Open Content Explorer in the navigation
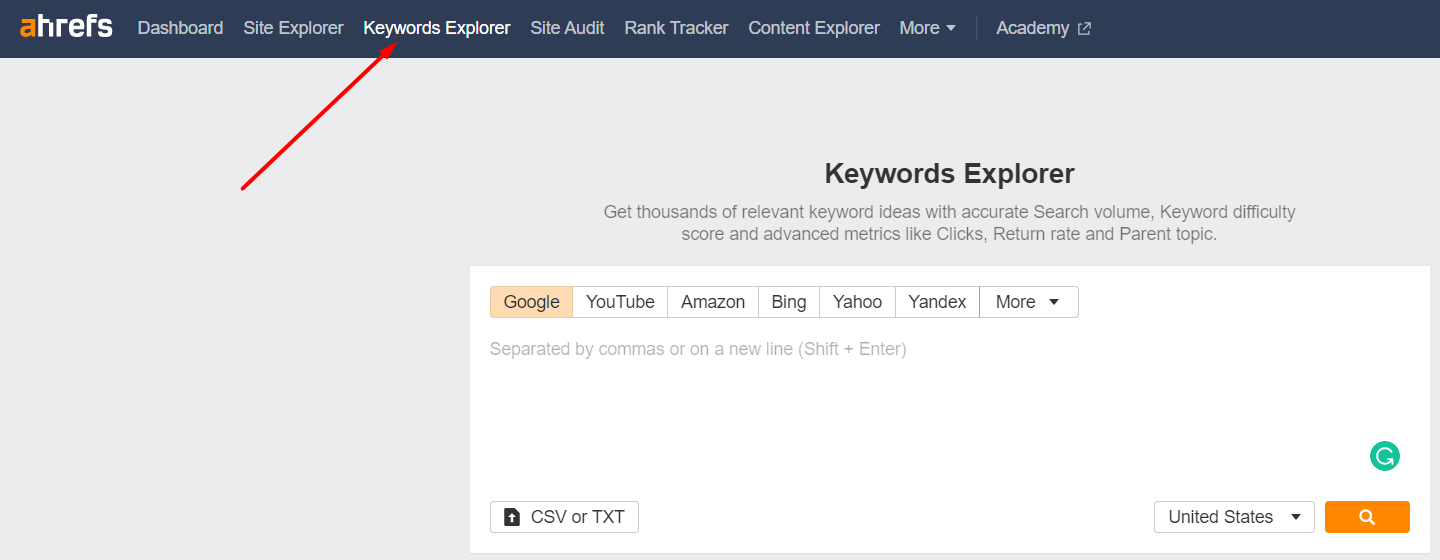The height and width of the screenshot is (560, 1440). (x=814, y=28)
